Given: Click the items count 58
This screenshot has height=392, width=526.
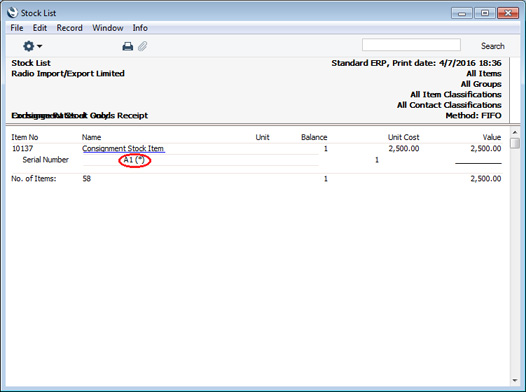Looking at the screenshot, I should click(87, 179).
